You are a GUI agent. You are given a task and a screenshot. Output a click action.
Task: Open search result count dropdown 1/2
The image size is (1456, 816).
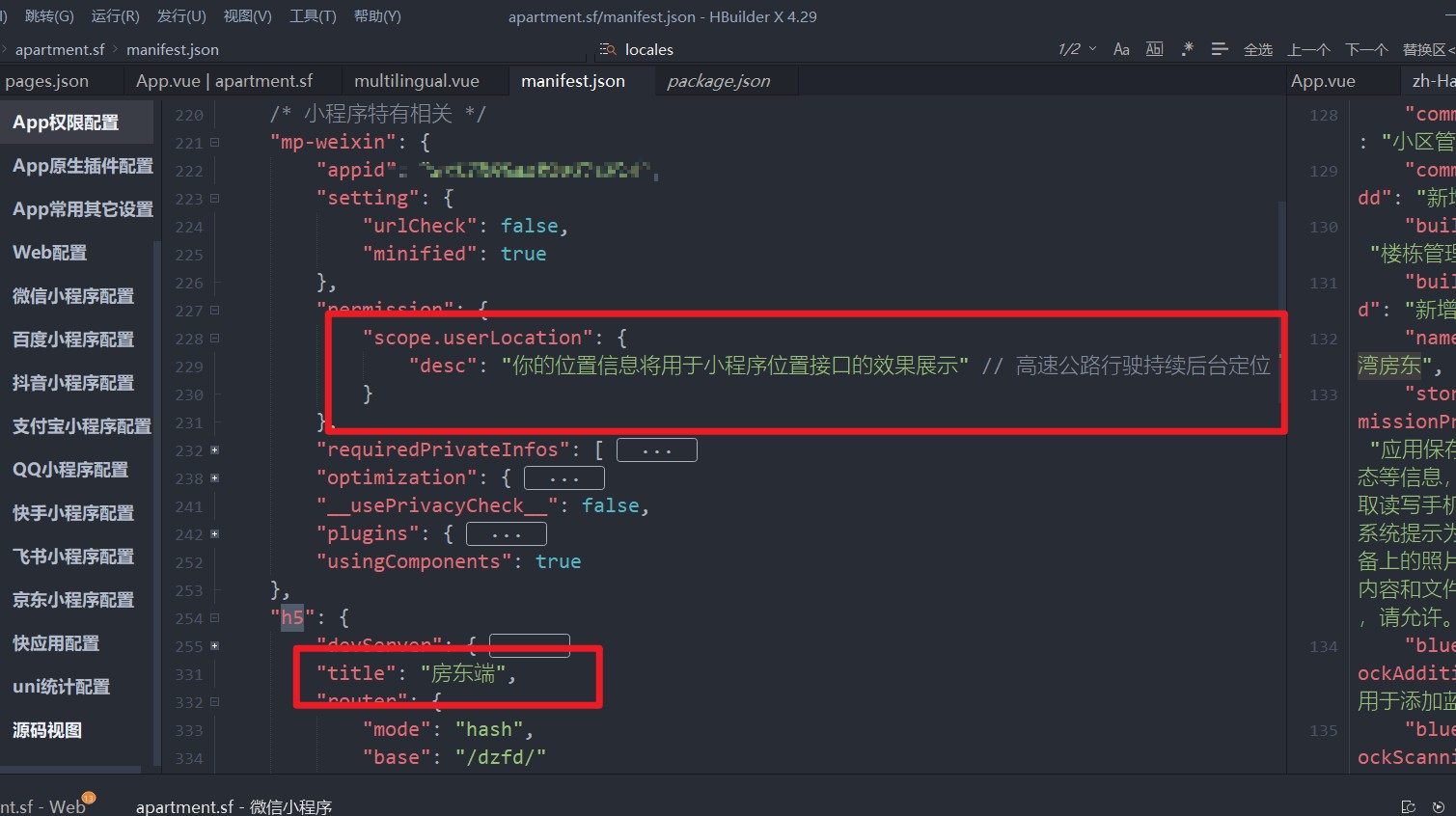[x=1077, y=49]
